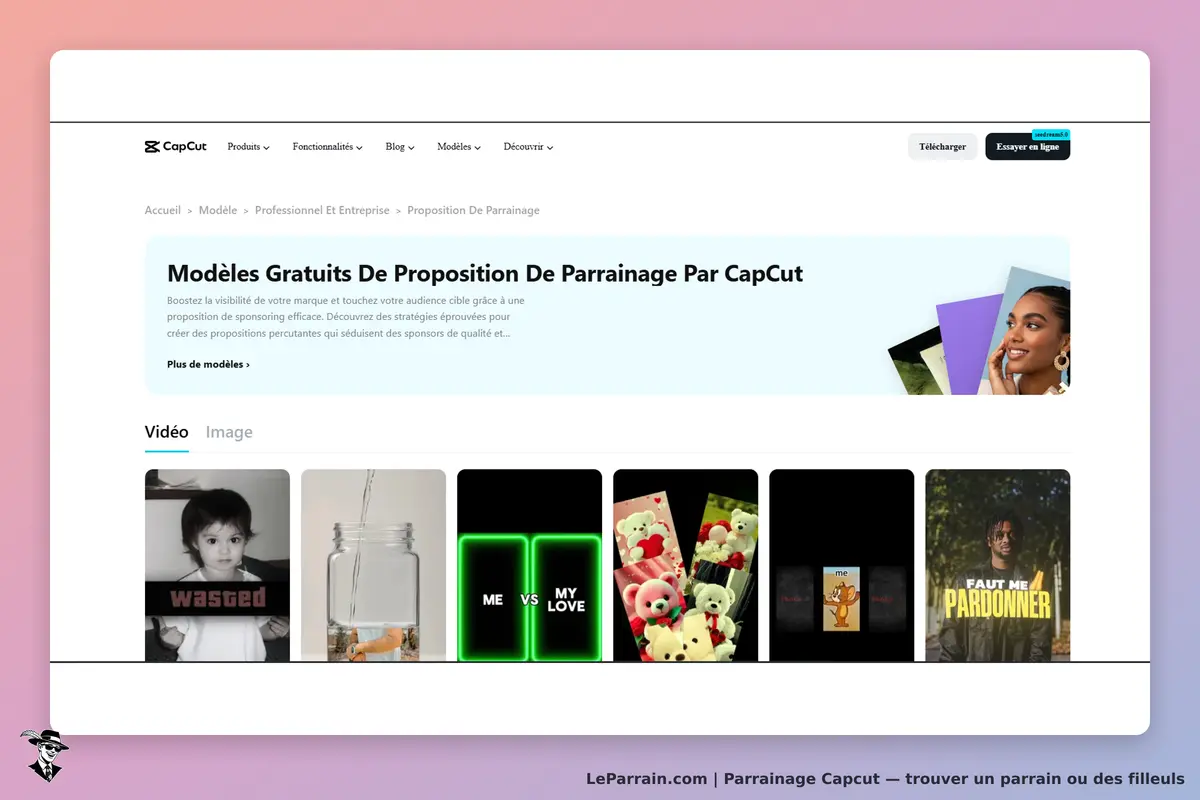The height and width of the screenshot is (800, 1200).
Task: Expand the Fonctionnalités menu
Action: (327, 147)
